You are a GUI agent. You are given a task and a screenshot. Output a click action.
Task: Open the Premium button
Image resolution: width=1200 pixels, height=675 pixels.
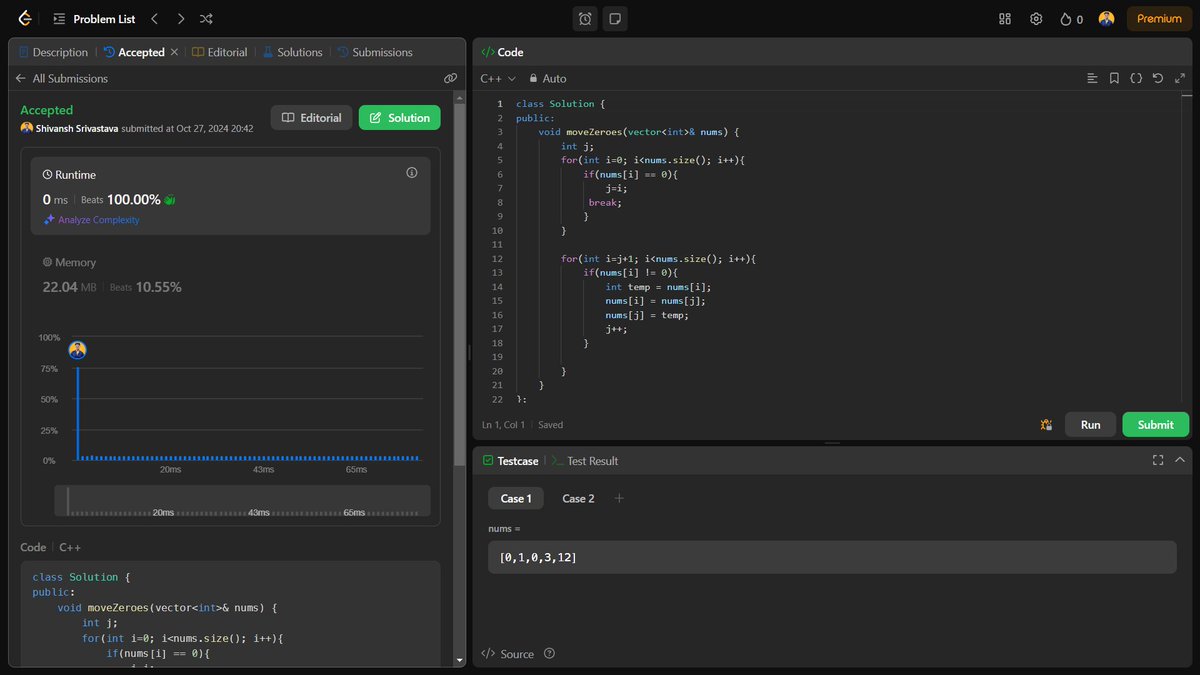point(1159,18)
